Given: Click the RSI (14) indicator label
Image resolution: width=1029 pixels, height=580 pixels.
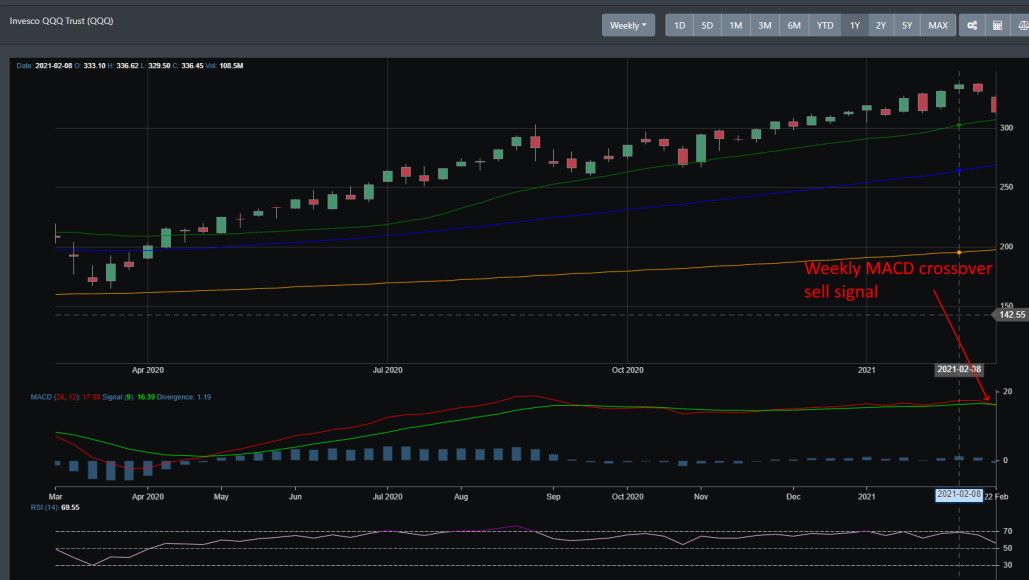Looking at the screenshot, I should [x=55, y=507].
